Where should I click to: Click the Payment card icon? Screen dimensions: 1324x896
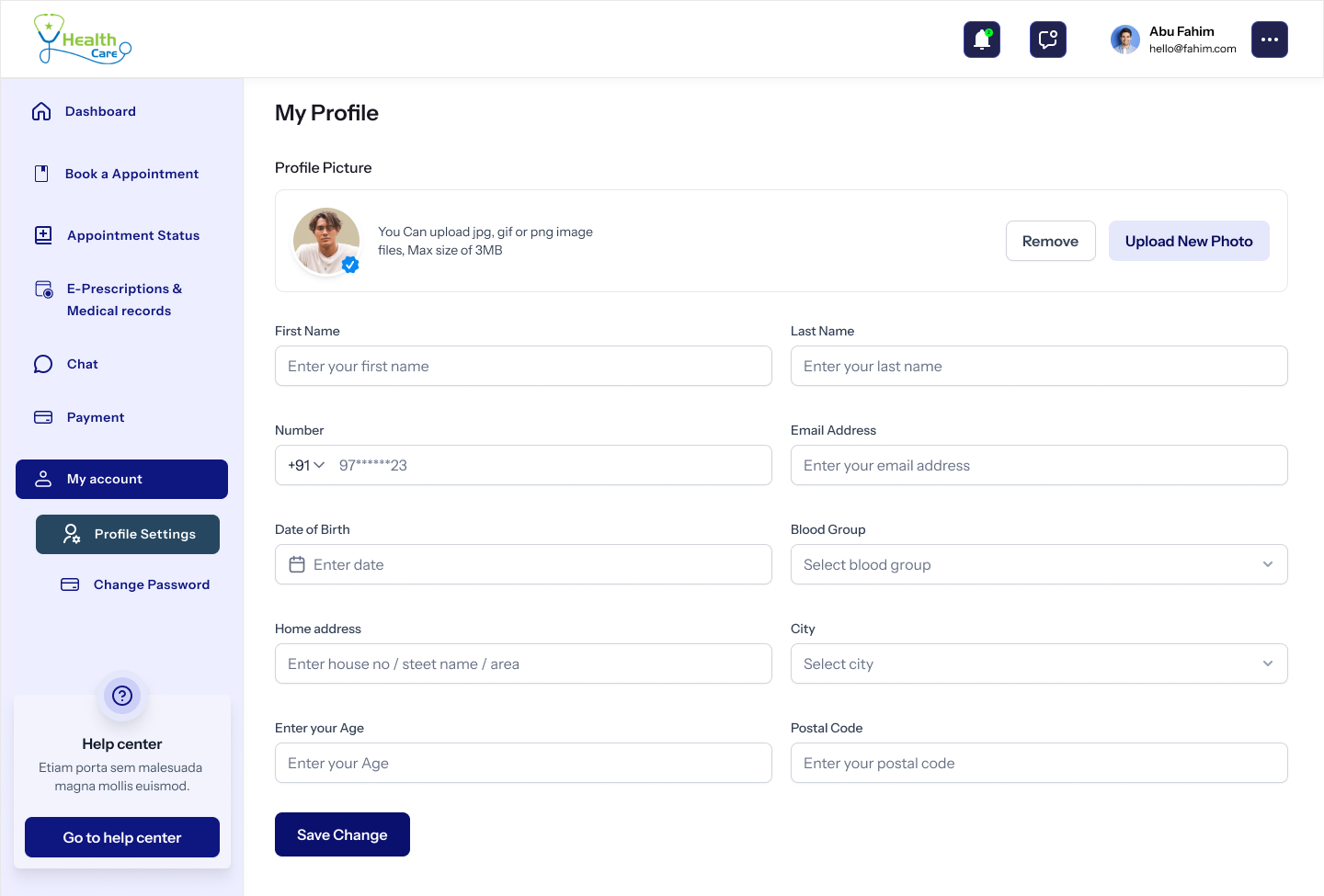43,417
